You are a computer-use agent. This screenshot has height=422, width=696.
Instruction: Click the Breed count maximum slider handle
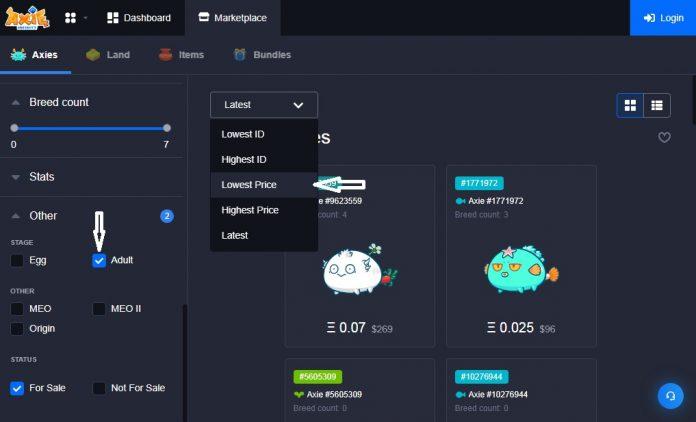[x=167, y=128]
